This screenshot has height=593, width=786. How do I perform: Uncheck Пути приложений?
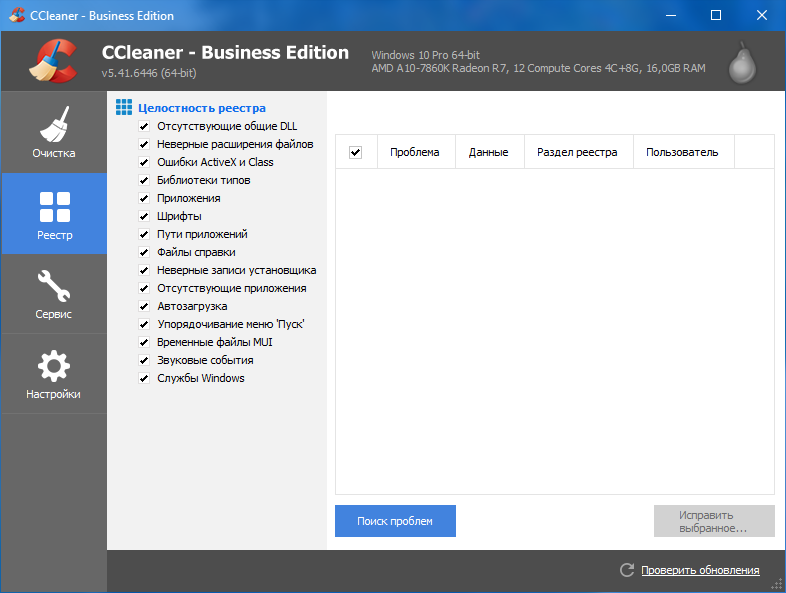point(144,235)
